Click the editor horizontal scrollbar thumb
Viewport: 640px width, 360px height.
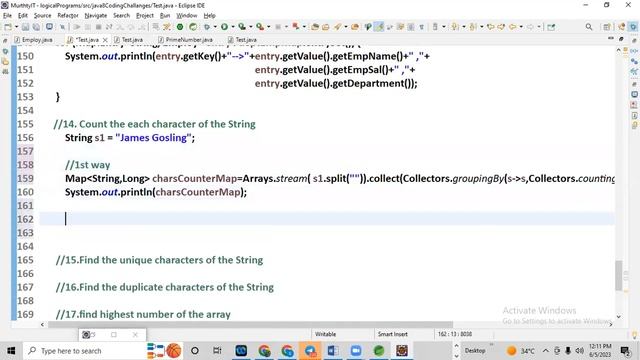(x=251, y=324)
